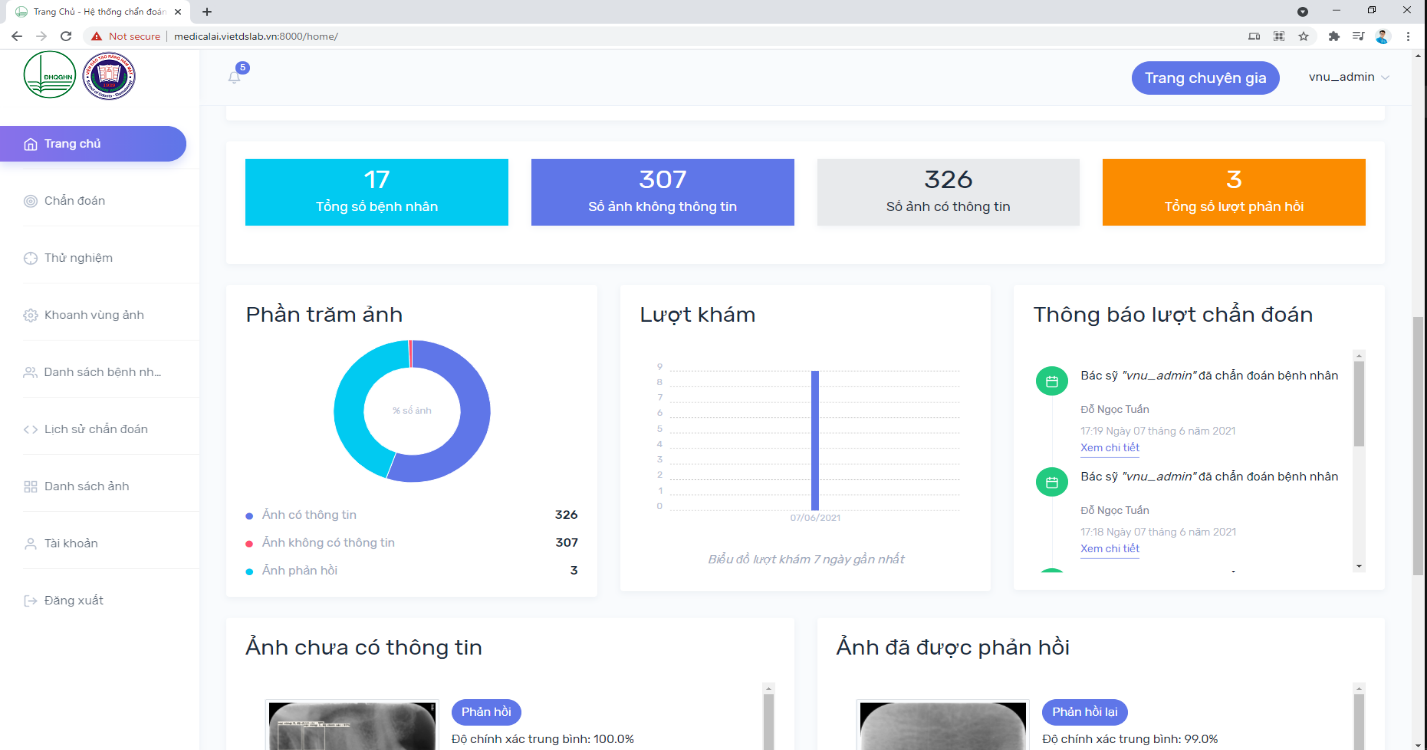Click the Danh sách bệnh nhân people icon
The height and width of the screenshot is (750, 1427).
point(30,372)
